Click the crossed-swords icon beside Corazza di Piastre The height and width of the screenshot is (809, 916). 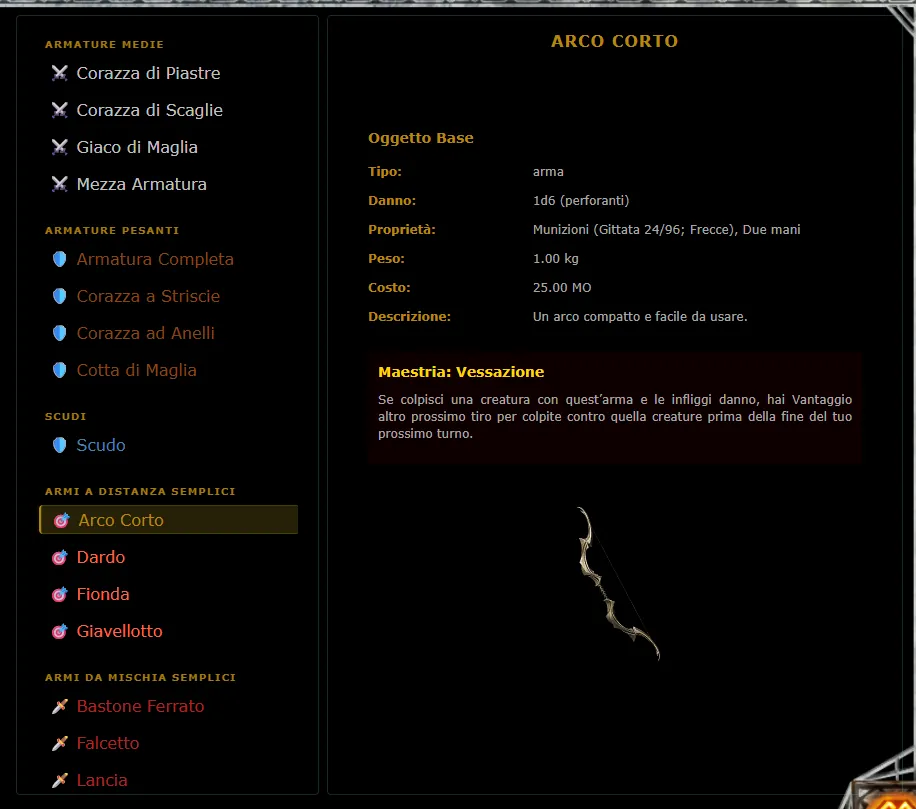point(60,73)
